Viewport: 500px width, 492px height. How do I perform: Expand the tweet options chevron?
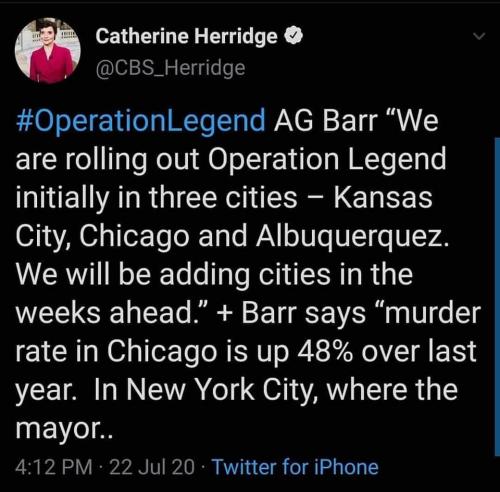[x=479, y=36]
